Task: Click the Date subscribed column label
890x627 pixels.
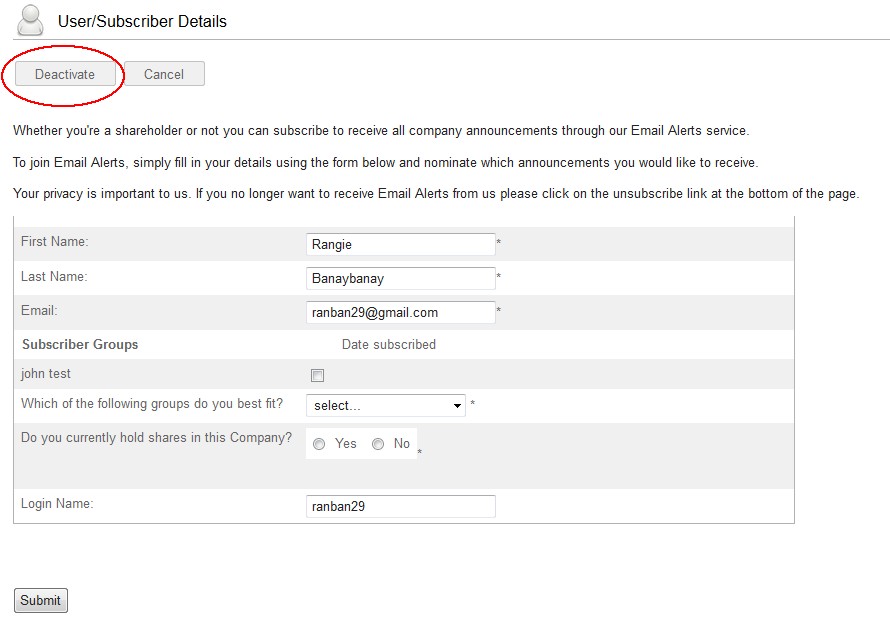Action: [389, 344]
